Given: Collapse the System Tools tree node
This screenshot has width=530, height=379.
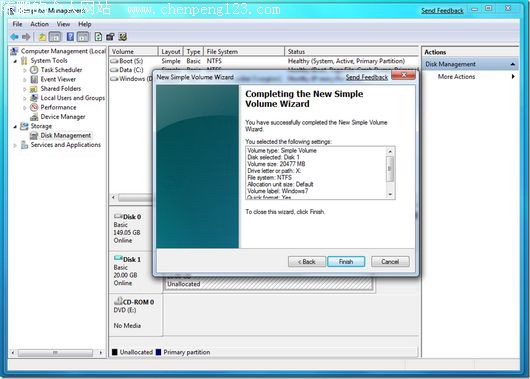Looking at the screenshot, I should (x=15, y=61).
